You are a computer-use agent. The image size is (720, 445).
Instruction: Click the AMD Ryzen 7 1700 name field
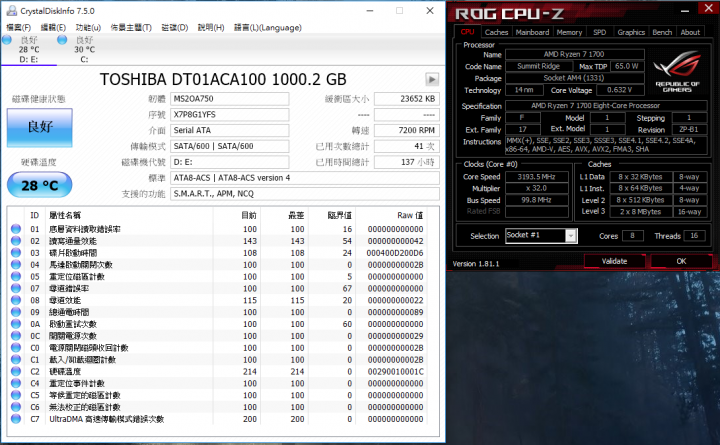[574, 54]
